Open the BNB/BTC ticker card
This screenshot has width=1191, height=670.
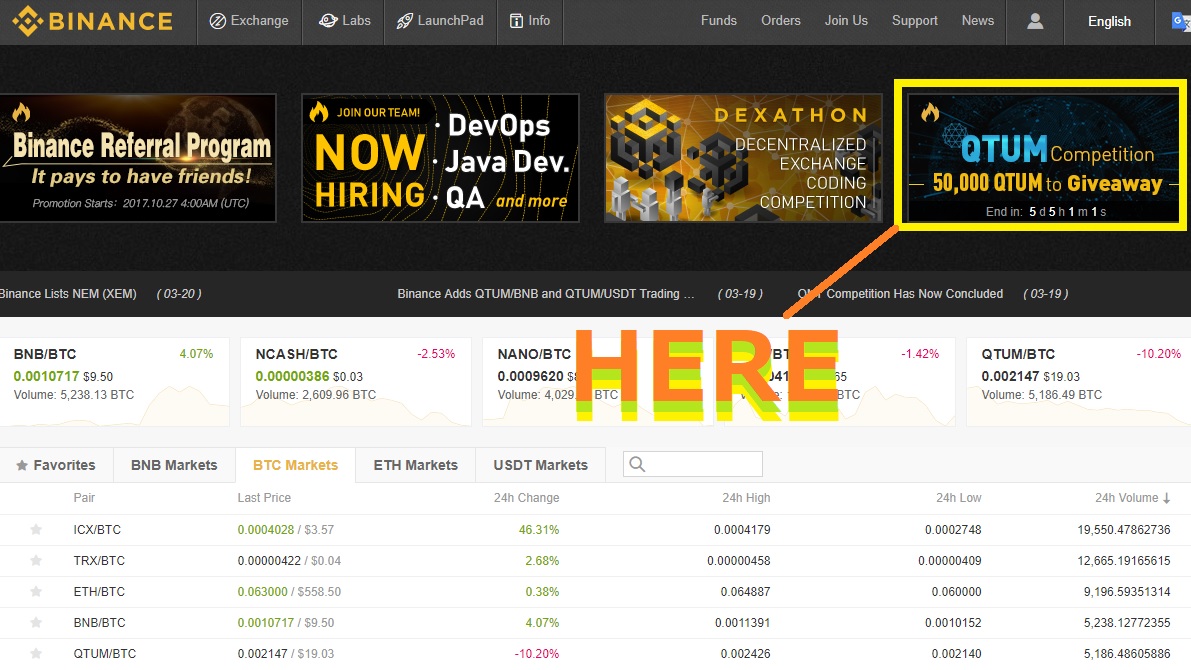click(114, 382)
